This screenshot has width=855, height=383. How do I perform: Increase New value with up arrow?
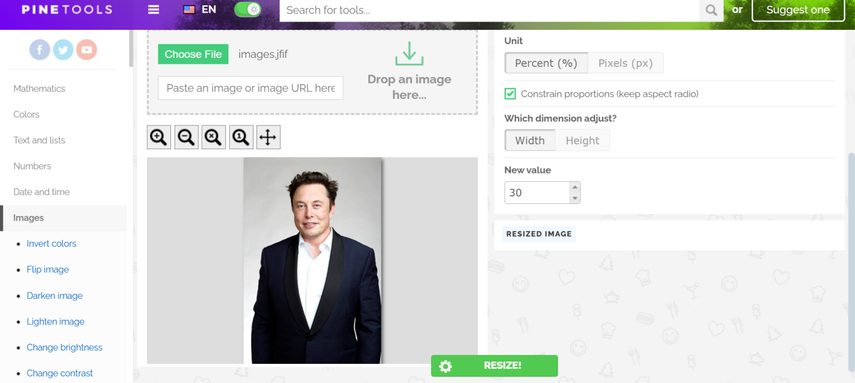(x=574, y=188)
